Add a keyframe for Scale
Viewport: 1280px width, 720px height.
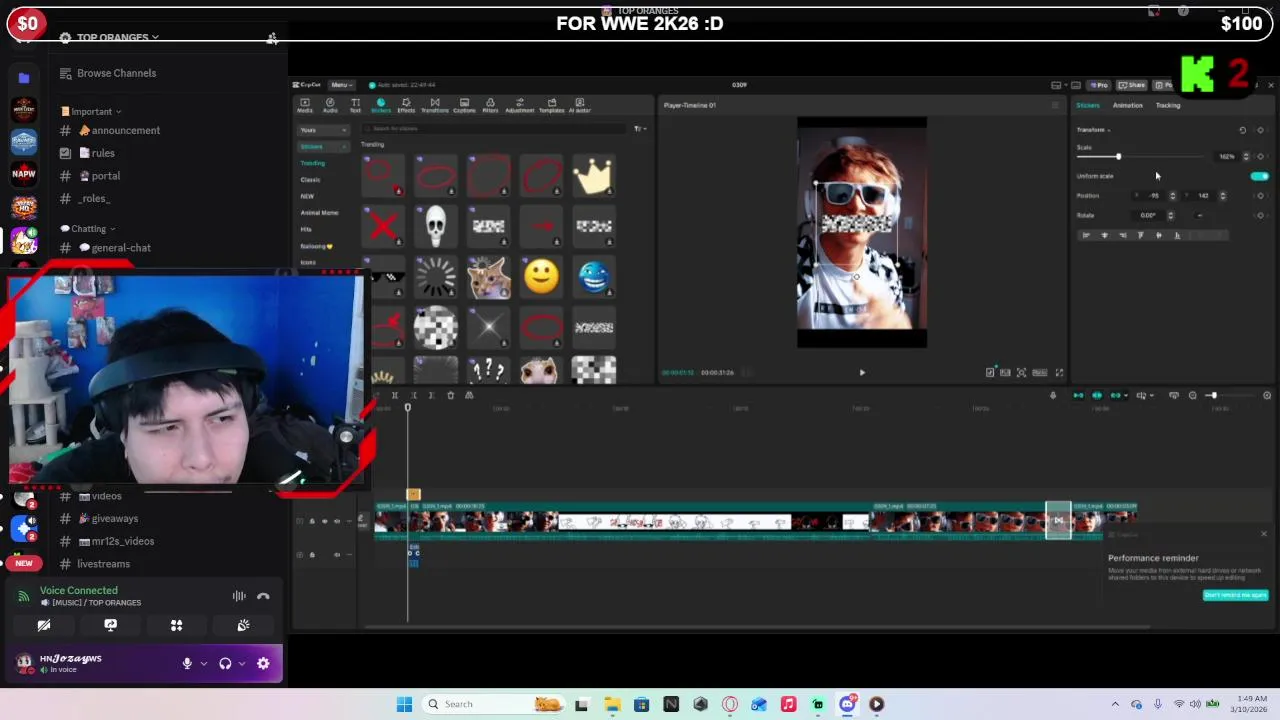[x=1260, y=157]
